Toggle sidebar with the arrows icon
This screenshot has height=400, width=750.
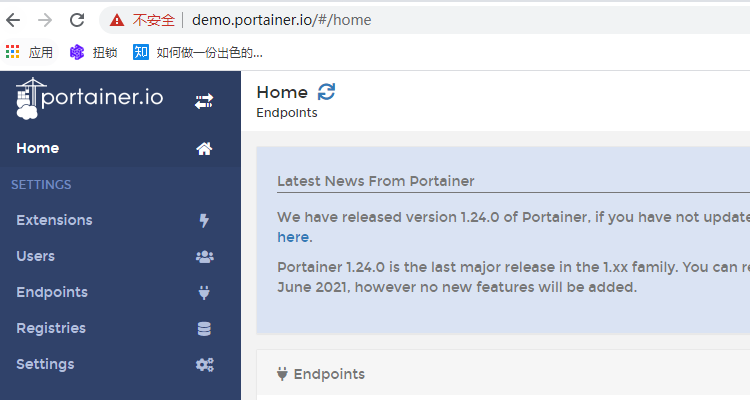(x=204, y=101)
